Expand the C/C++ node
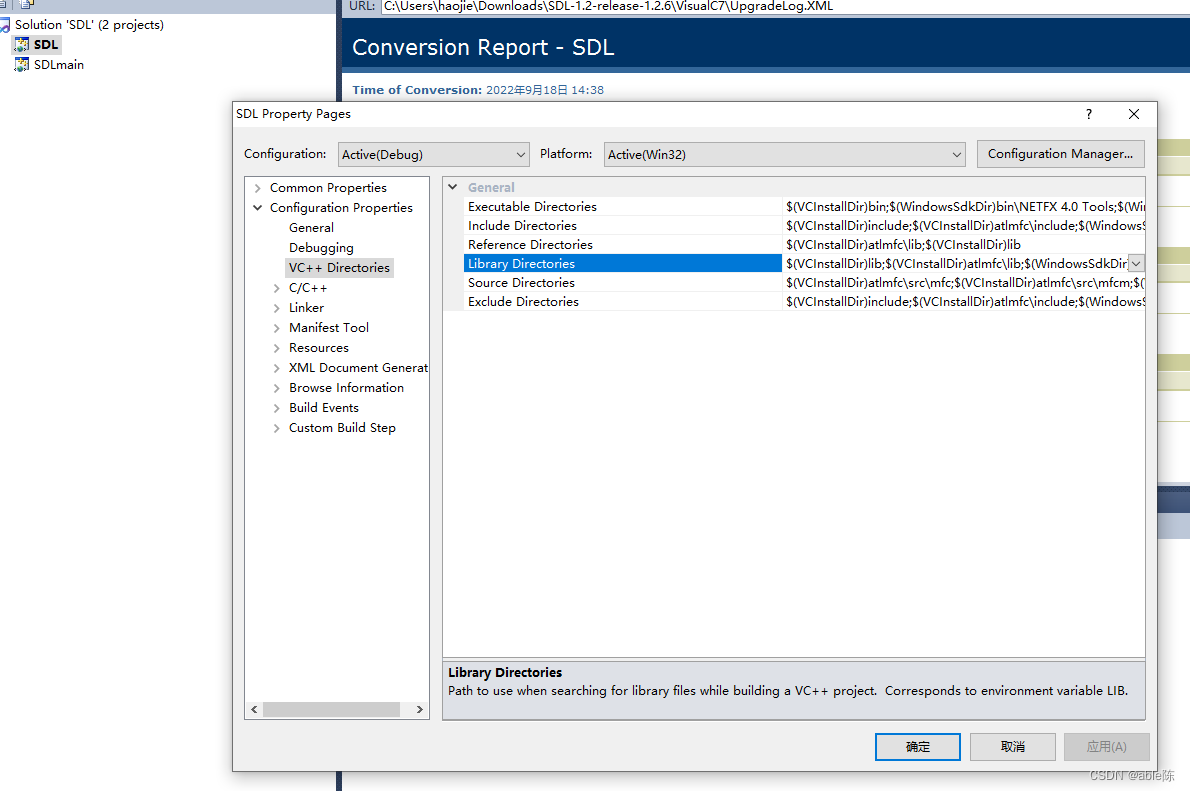The width and height of the screenshot is (1190, 791). (x=276, y=288)
